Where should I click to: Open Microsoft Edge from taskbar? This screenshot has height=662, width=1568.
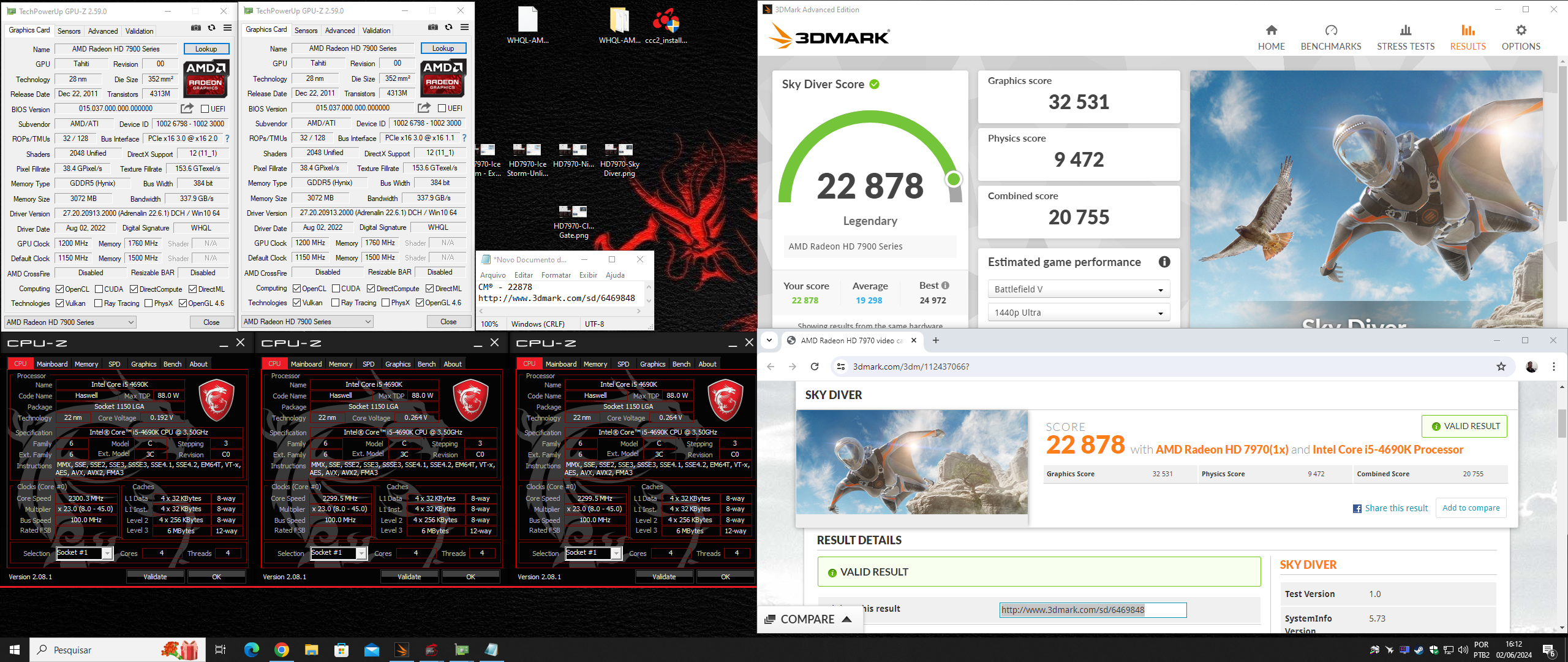[x=252, y=650]
